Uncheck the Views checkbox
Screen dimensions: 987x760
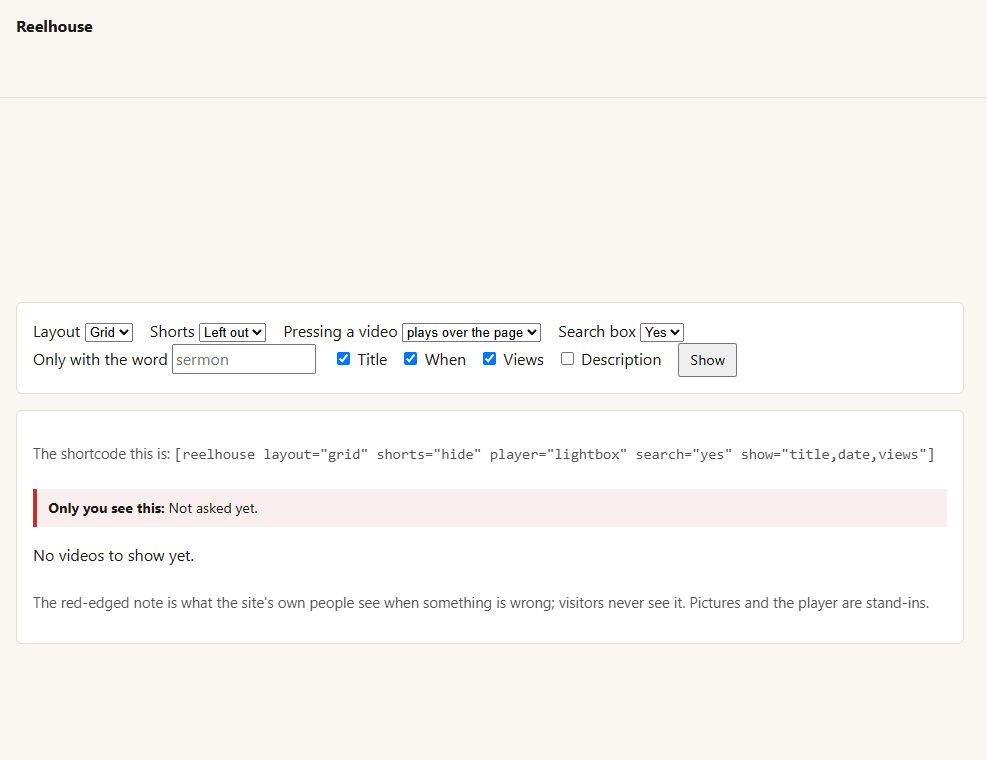click(x=489, y=359)
